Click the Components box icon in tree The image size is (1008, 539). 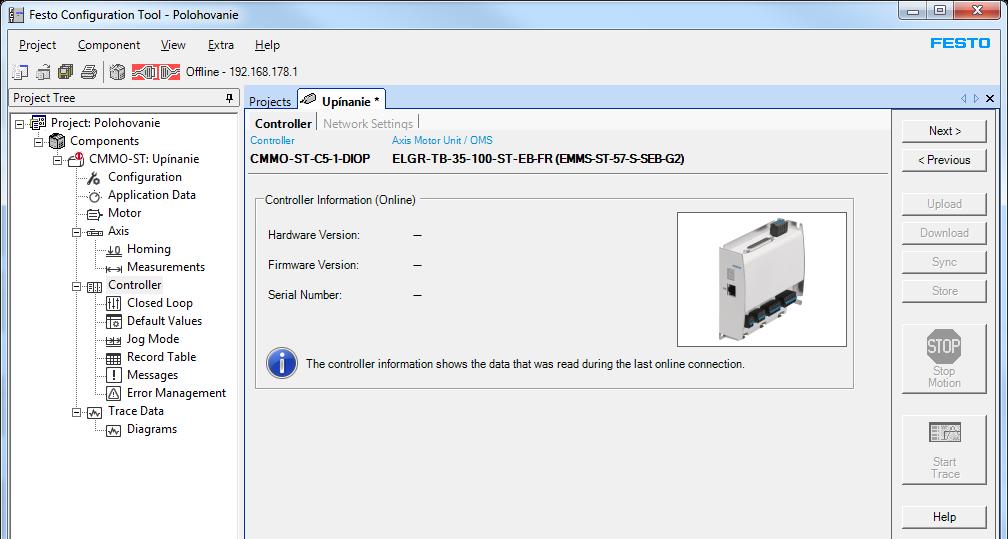(57, 141)
